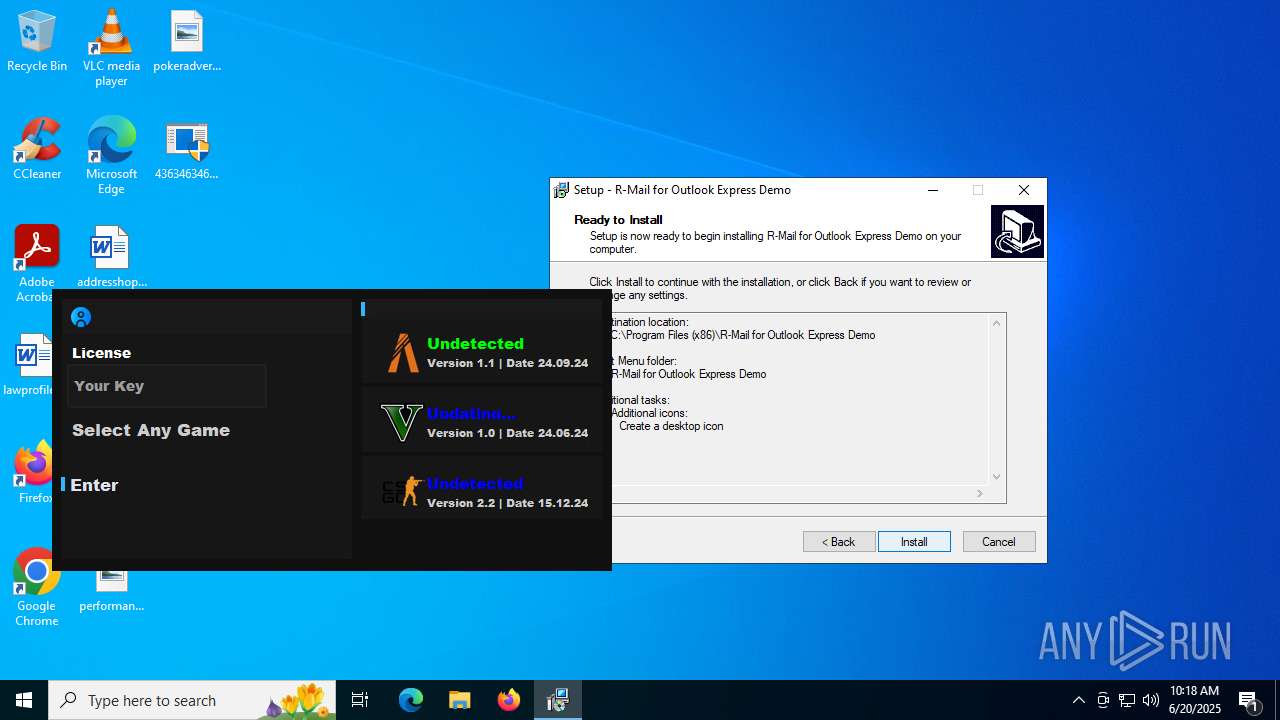
Task: Open the taskbar clock and date
Action: pos(1195,700)
